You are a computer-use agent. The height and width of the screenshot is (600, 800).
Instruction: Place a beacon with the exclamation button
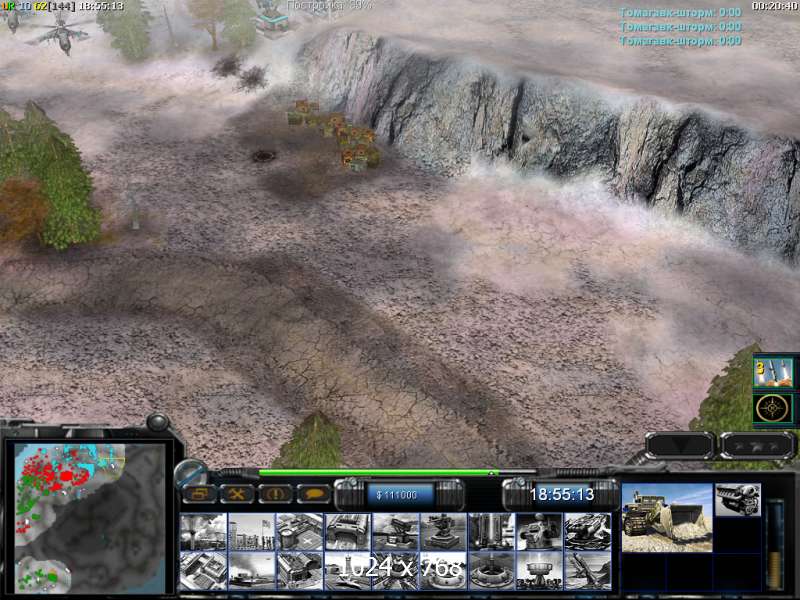275,494
